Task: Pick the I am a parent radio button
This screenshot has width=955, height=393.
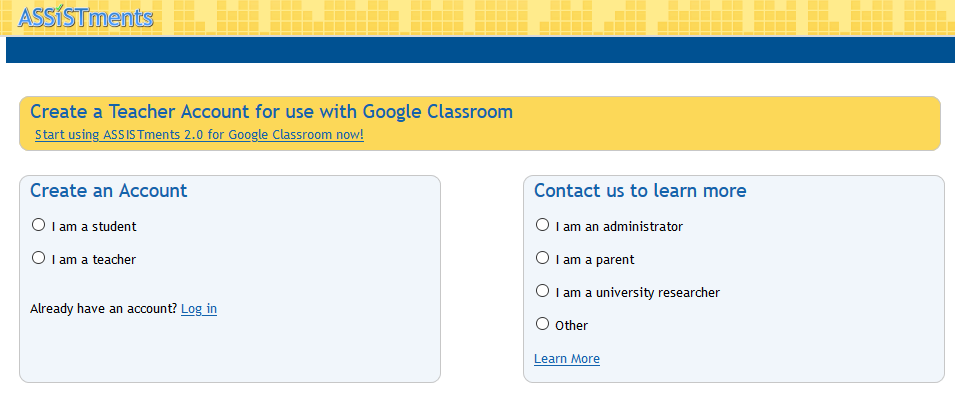Action: (x=542, y=258)
